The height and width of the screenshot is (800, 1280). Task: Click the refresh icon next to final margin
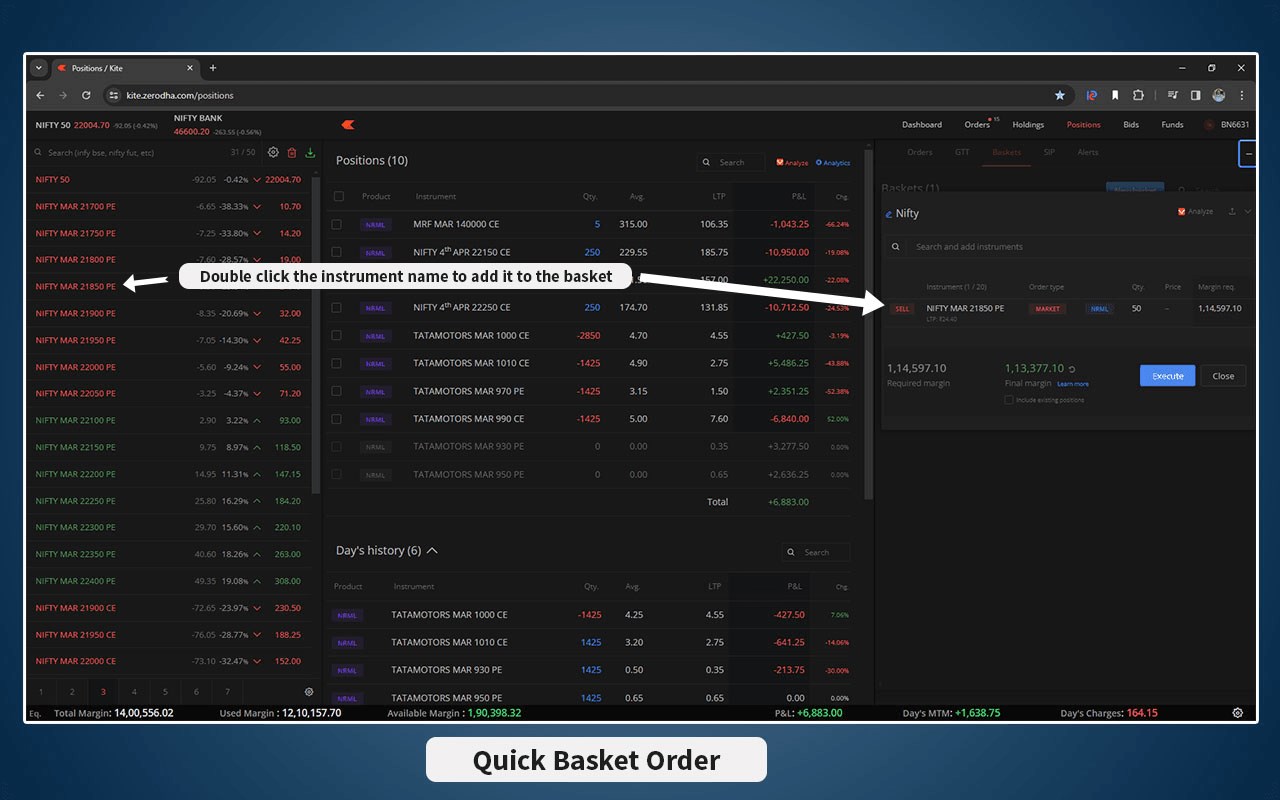(1072, 369)
